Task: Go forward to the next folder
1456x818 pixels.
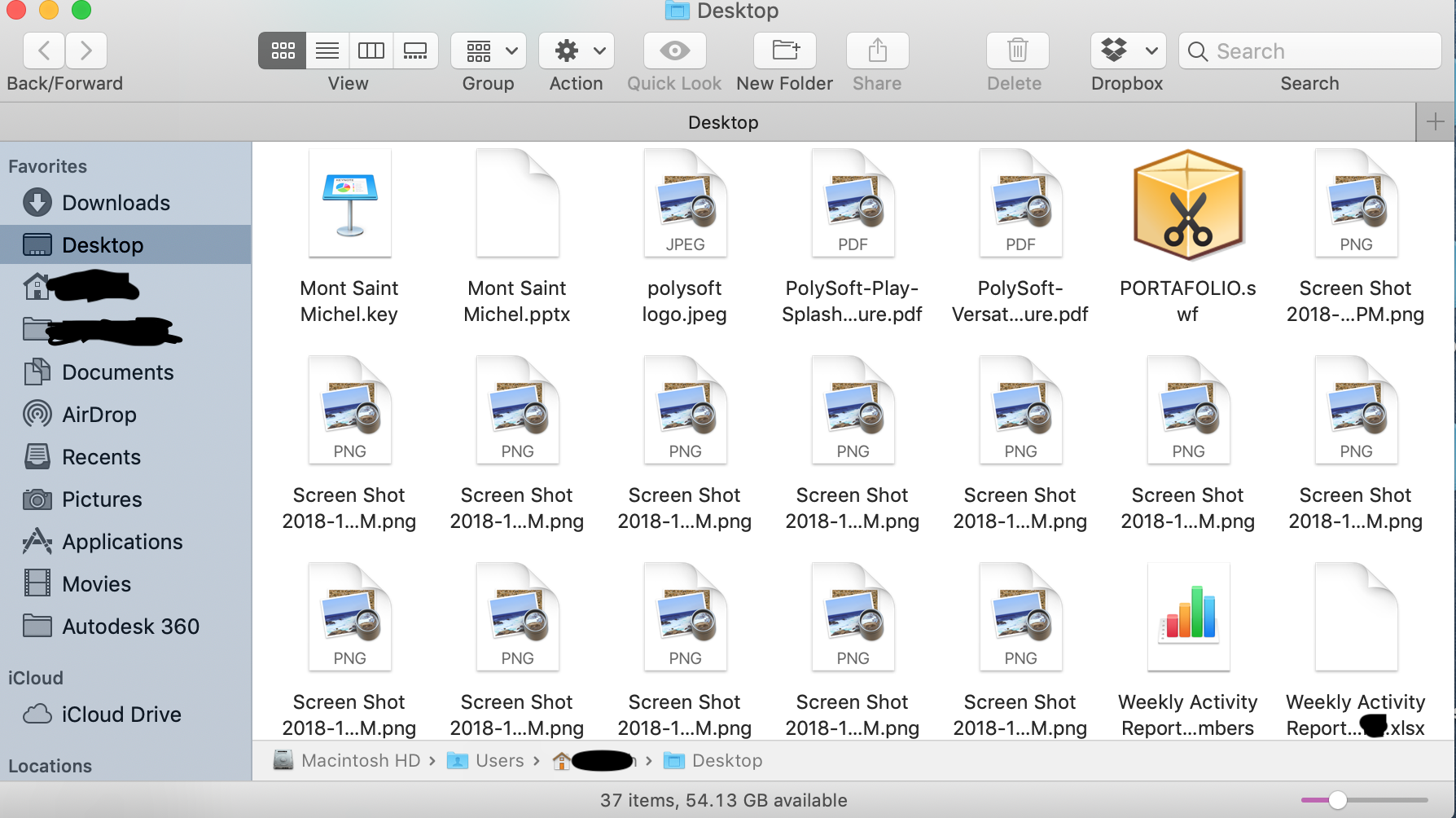Action: click(x=86, y=51)
